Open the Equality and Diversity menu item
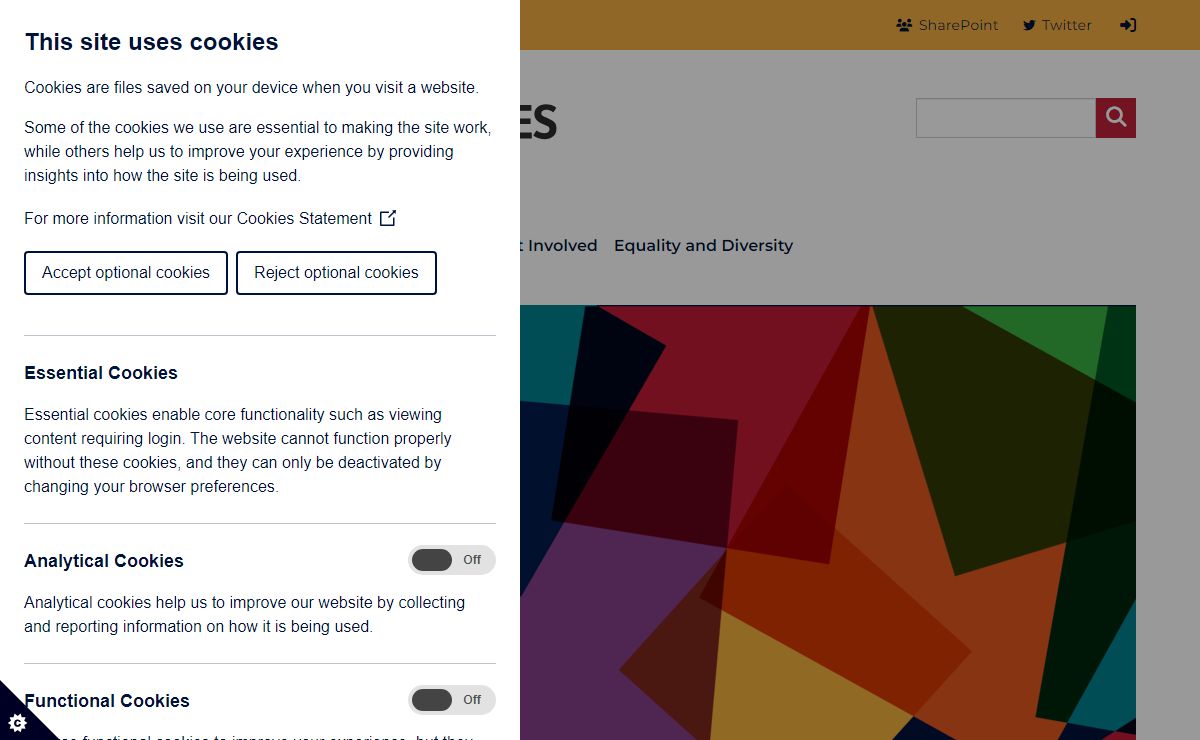The height and width of the screenshot is (740, 1200). click(x=703, y=245)
